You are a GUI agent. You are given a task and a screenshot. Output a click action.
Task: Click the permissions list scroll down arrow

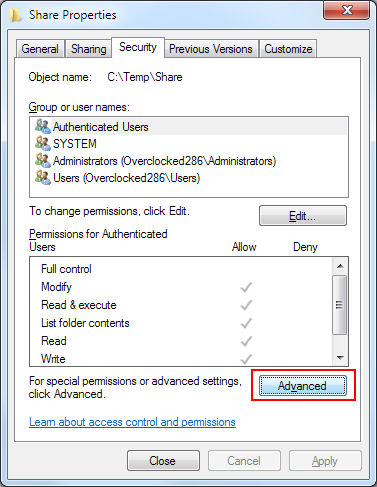(340, 357)
